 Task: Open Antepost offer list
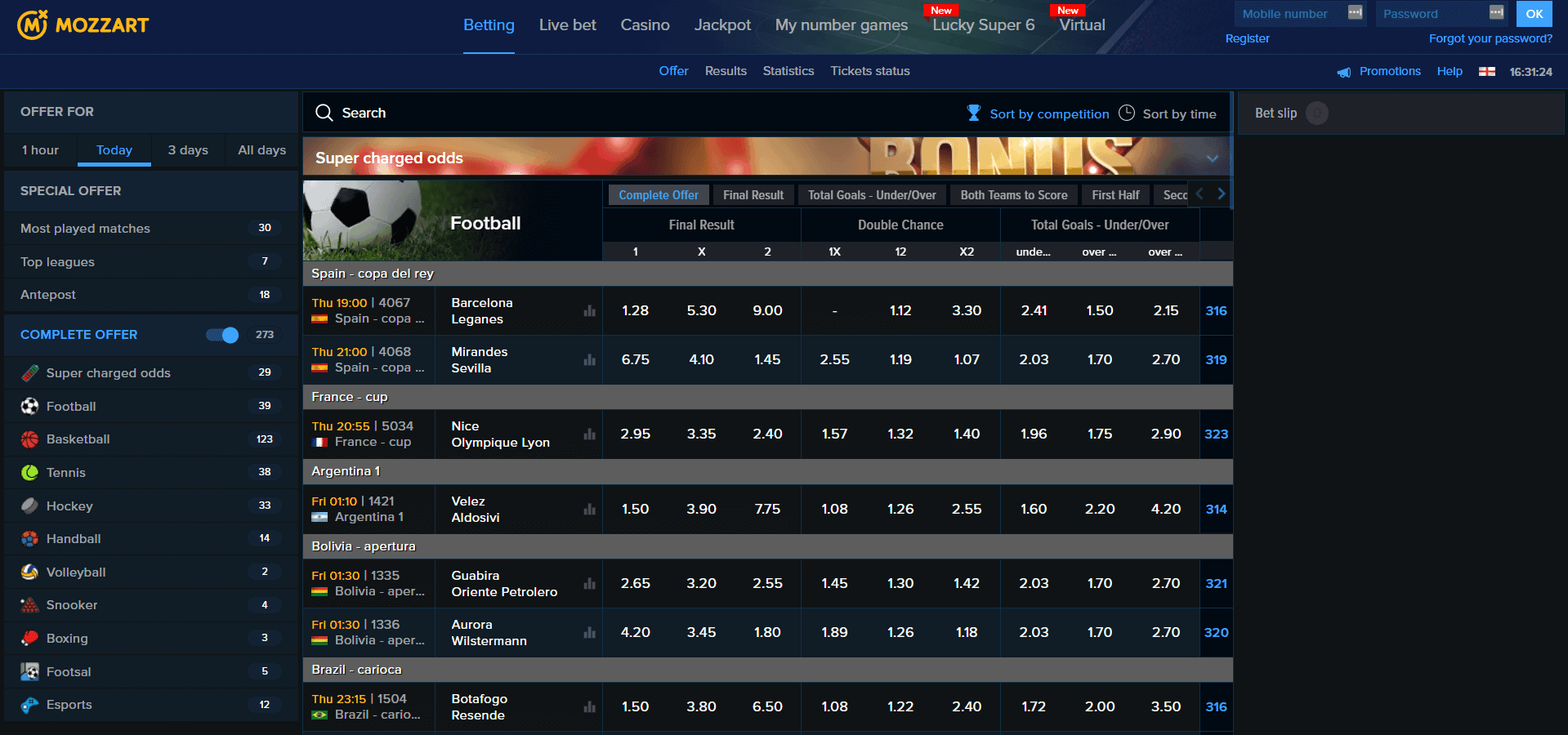click(151, 295)
